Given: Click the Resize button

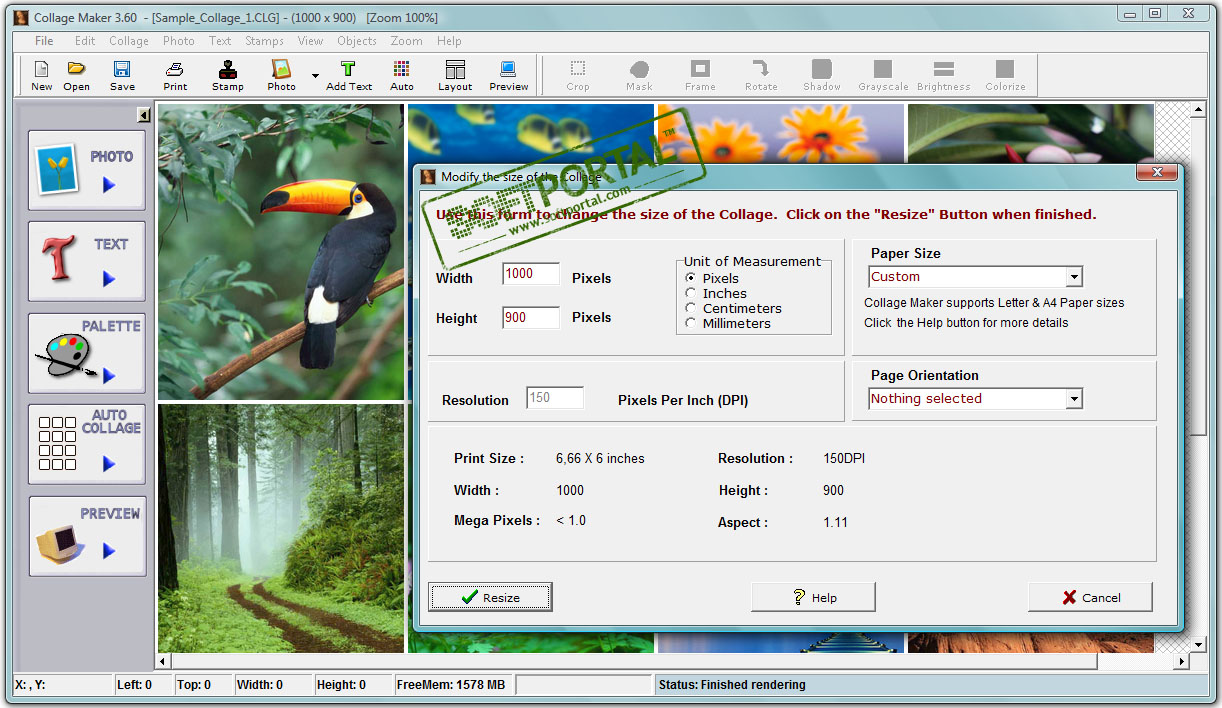Looking at the screenshot, I should 490,597.
